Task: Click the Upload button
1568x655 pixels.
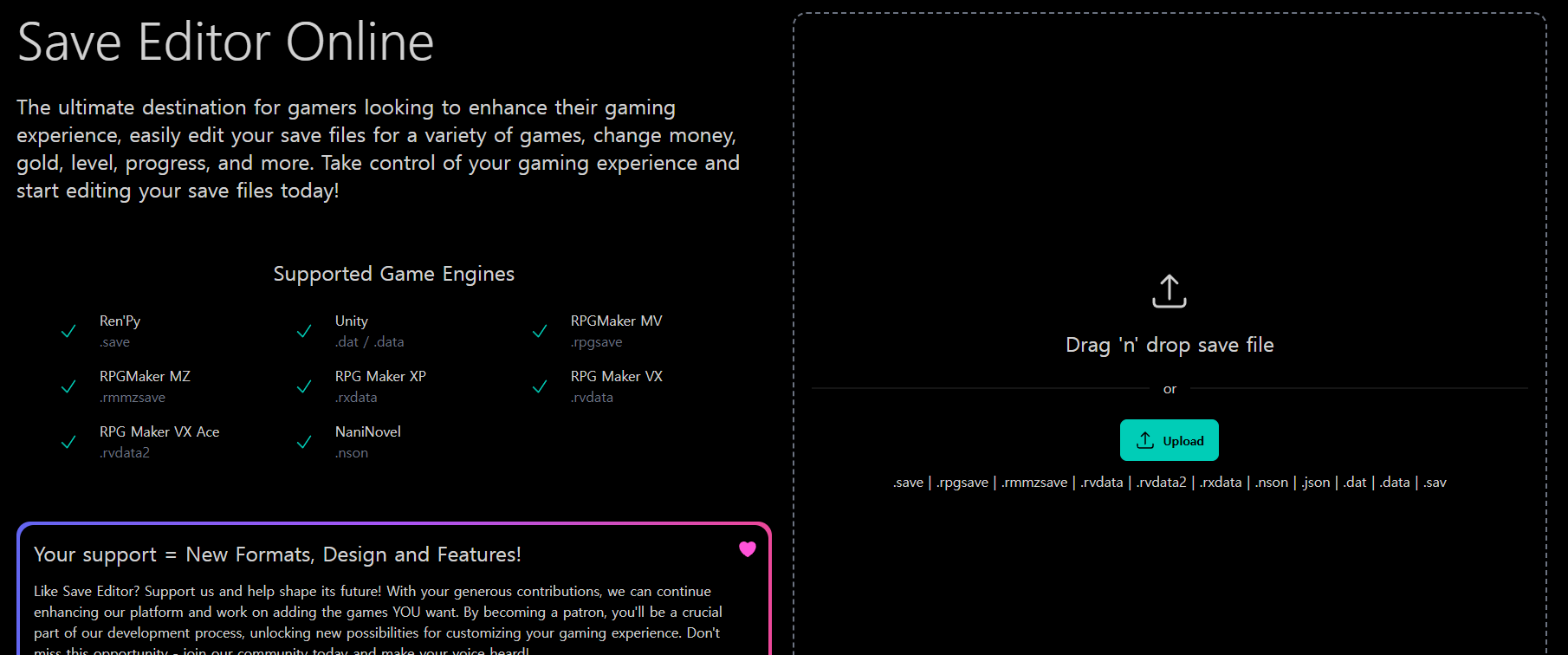Action: click(1169, 440)
